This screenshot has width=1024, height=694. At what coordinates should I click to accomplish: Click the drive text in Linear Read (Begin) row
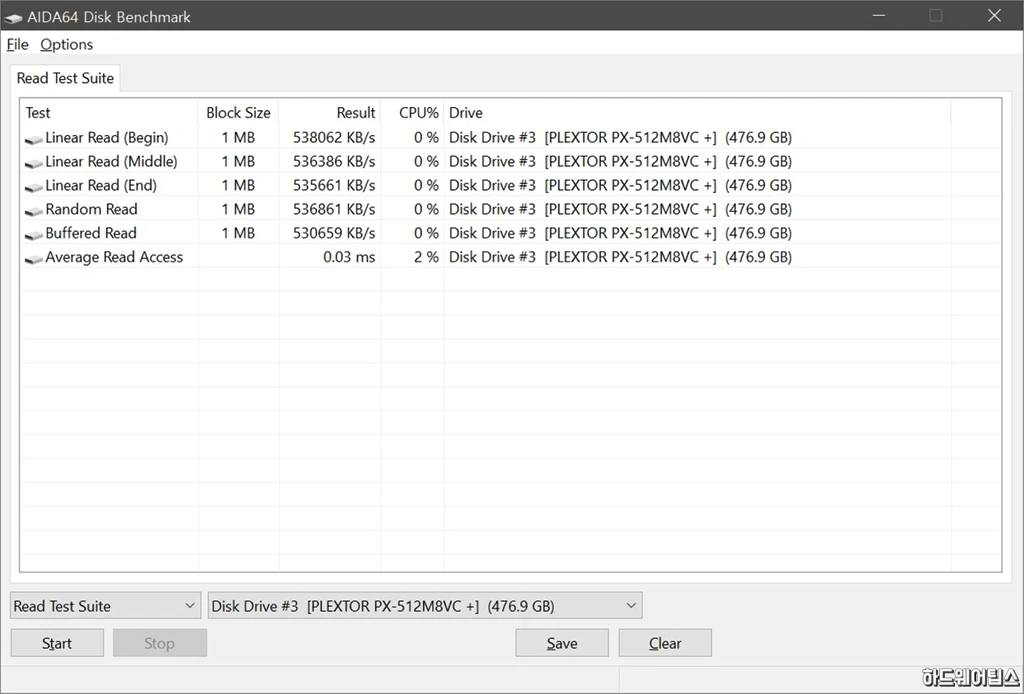620,138
